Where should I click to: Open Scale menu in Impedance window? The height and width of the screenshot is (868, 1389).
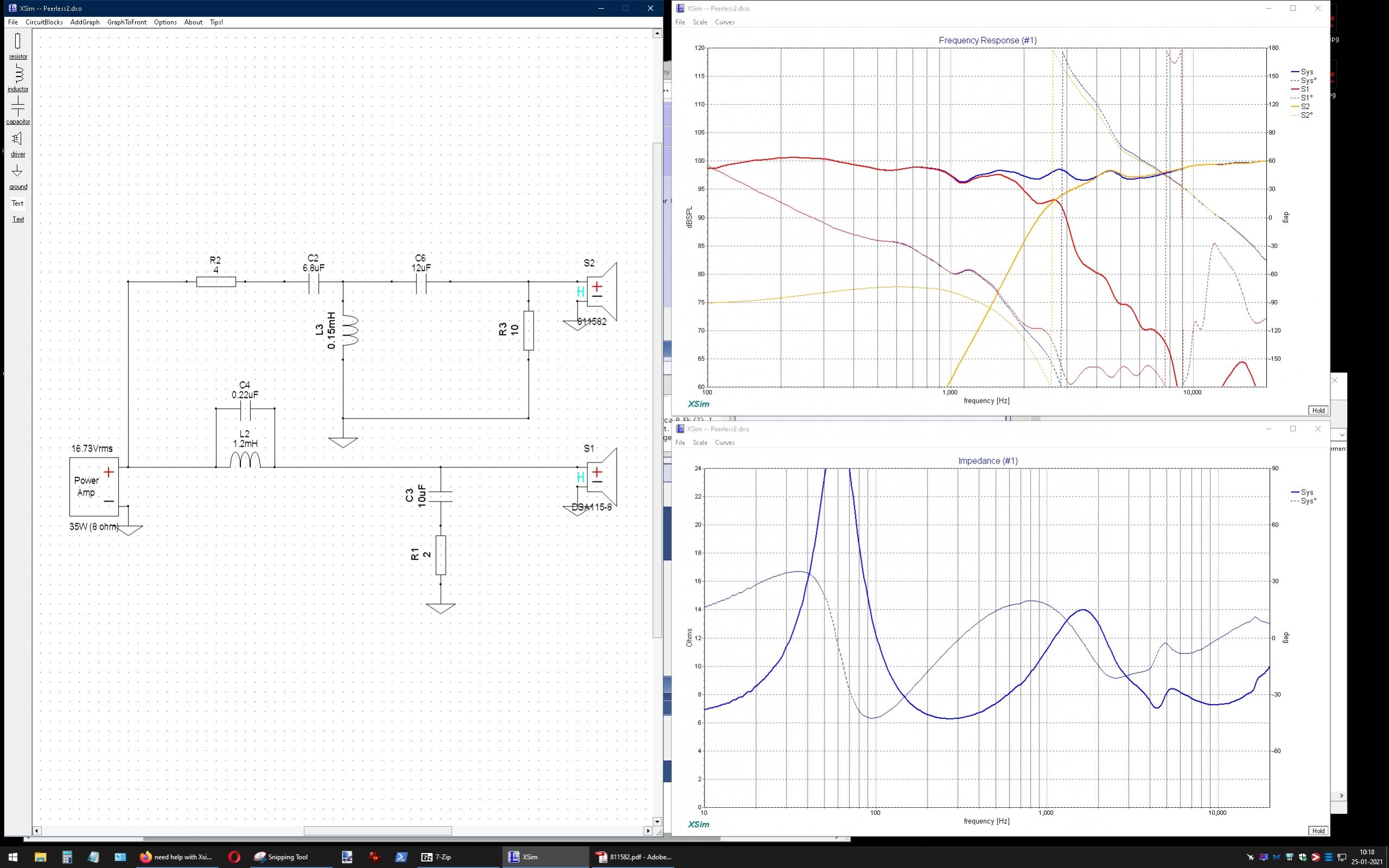point(700,442)
